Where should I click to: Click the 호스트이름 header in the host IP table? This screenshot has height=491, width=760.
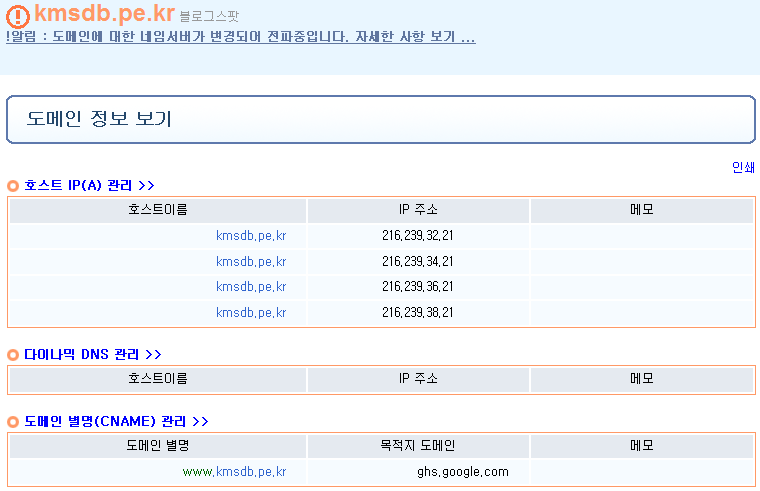[x=158, y=210]
